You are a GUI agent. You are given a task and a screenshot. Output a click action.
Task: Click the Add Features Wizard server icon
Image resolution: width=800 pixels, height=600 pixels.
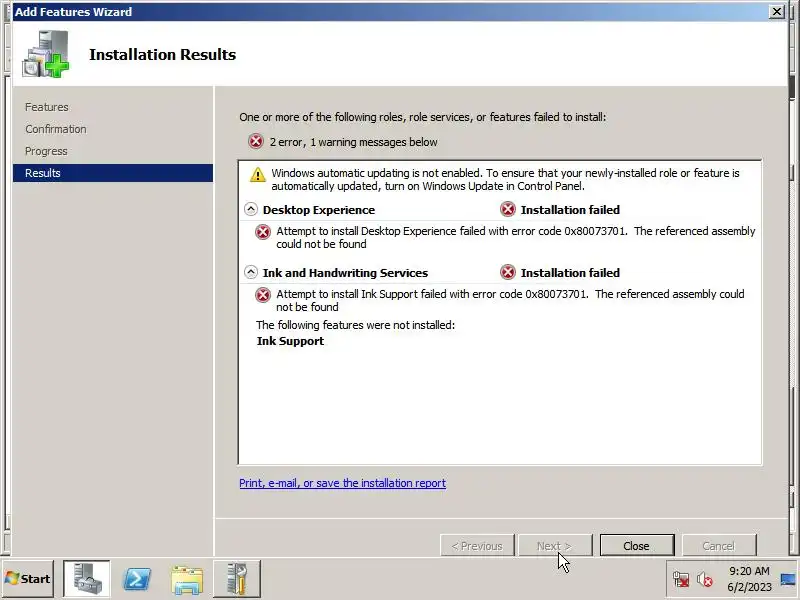[x=45, y=54]
